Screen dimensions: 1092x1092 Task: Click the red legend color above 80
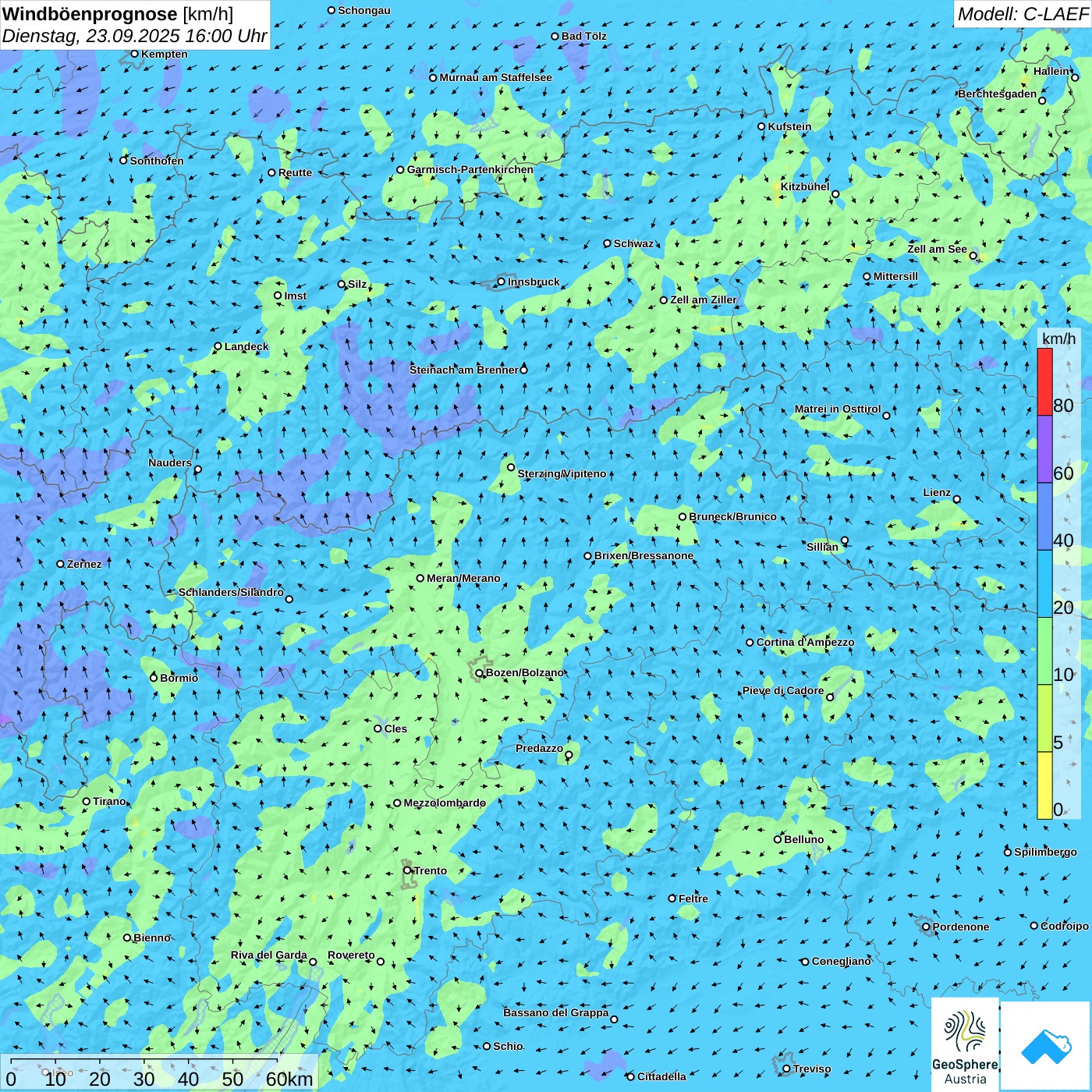1044,381
